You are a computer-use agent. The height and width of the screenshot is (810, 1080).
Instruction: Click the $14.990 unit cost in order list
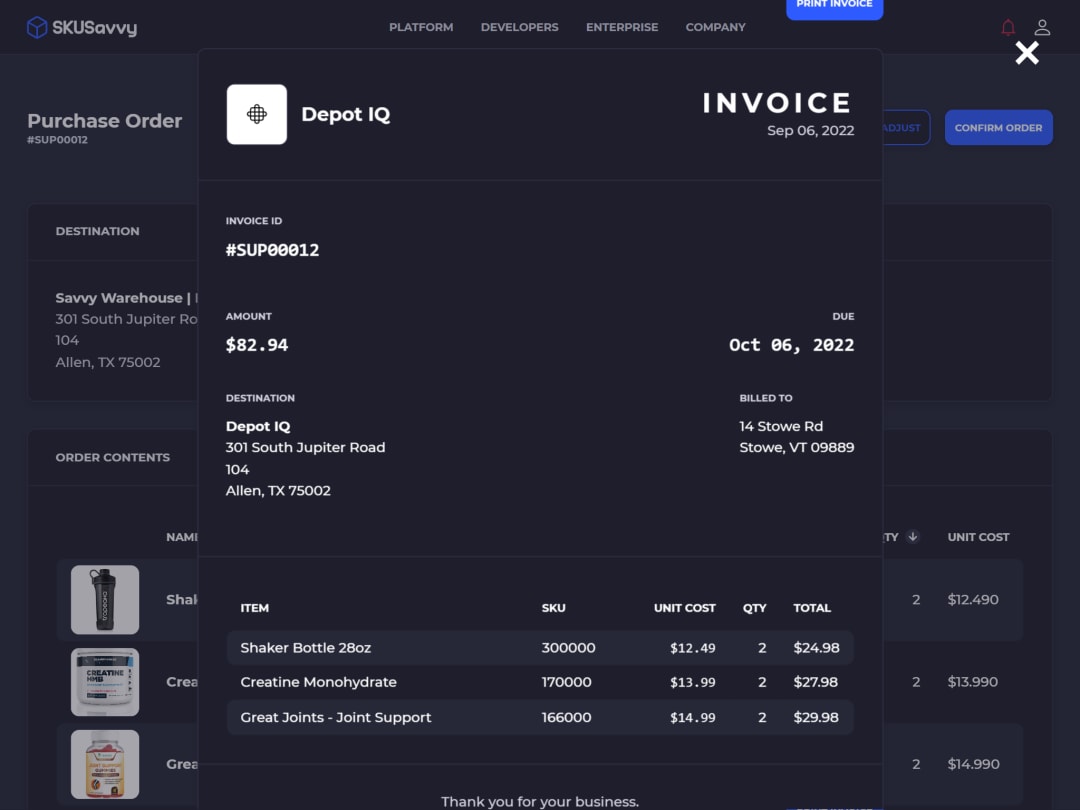(973, 764)
